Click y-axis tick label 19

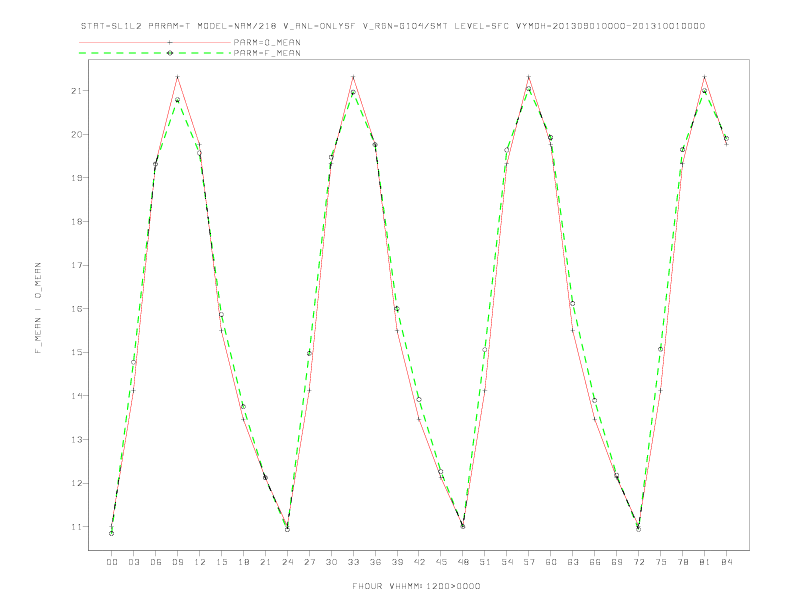[x=77, y=178]
